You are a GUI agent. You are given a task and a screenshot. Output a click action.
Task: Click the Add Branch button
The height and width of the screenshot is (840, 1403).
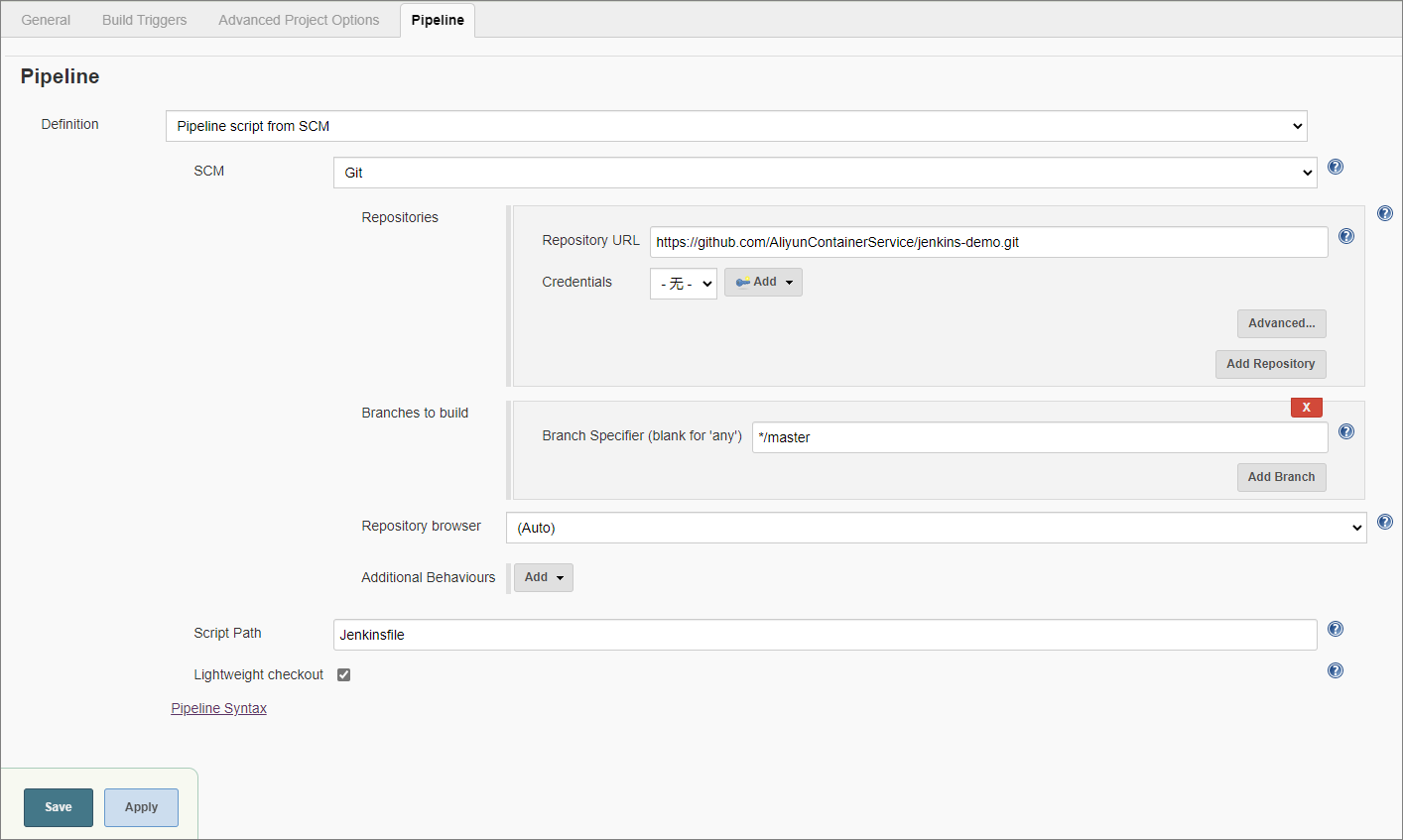tap(1282, 477)
